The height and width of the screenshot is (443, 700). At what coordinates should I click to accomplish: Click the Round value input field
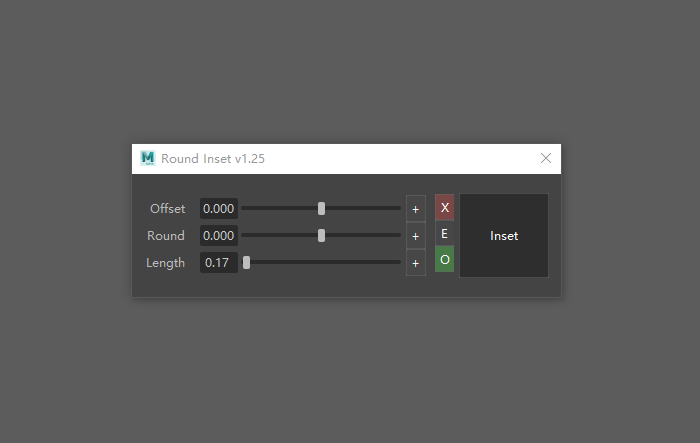pos(219,235)
